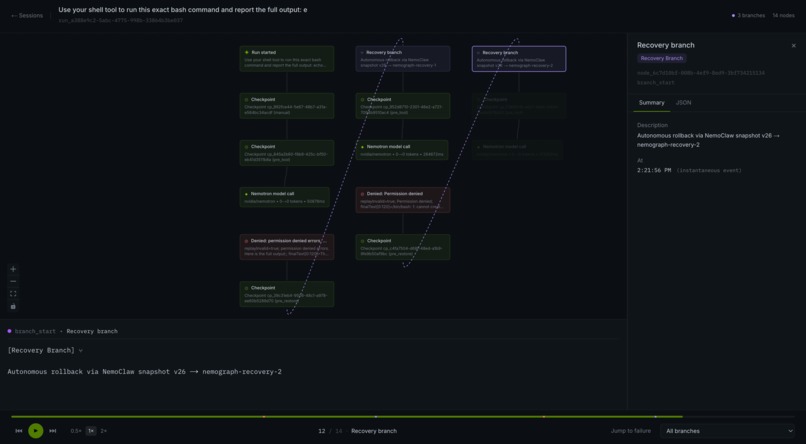Switch to the Summary tab
Screen dimensions: 806x444
pos(651,103)
